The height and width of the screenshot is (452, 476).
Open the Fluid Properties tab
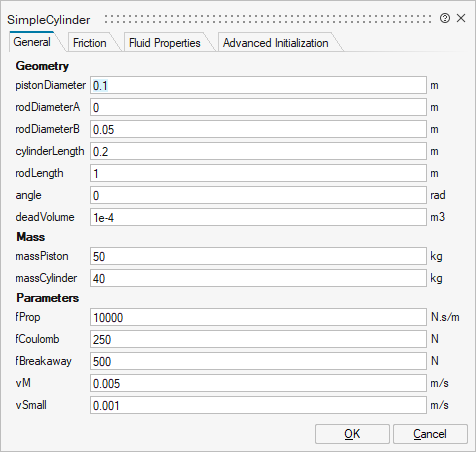click(165, 43)
